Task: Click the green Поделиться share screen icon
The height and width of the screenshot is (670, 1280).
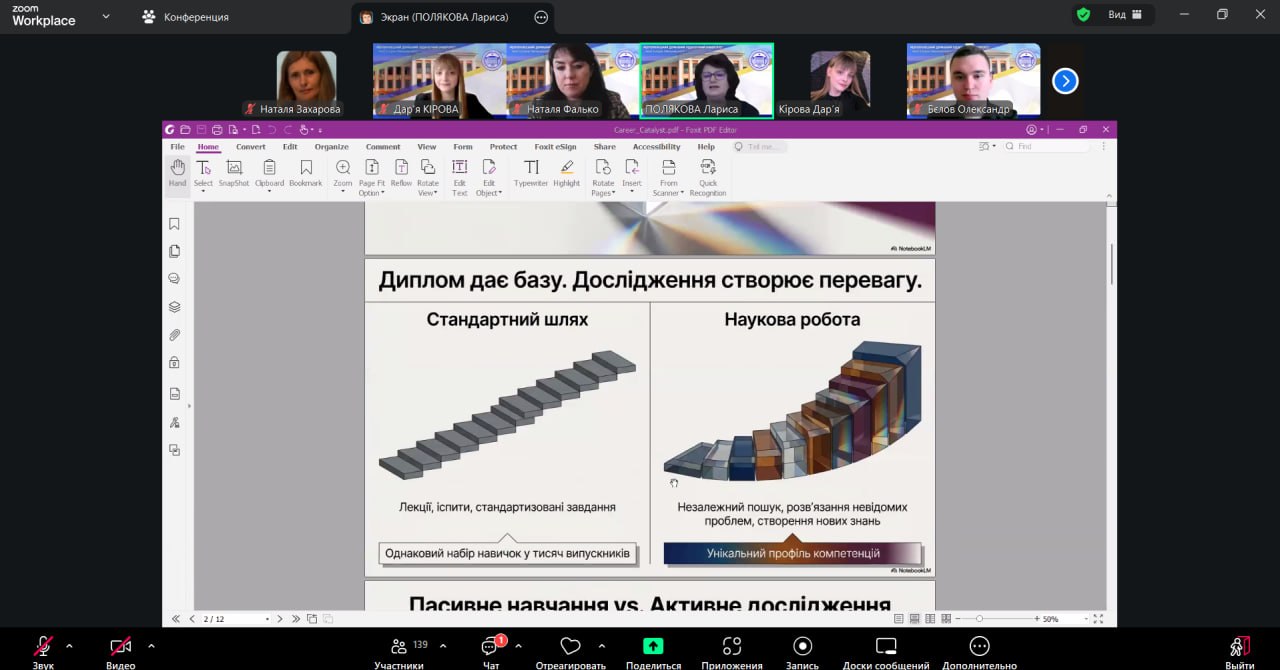Action: point(653,647)
